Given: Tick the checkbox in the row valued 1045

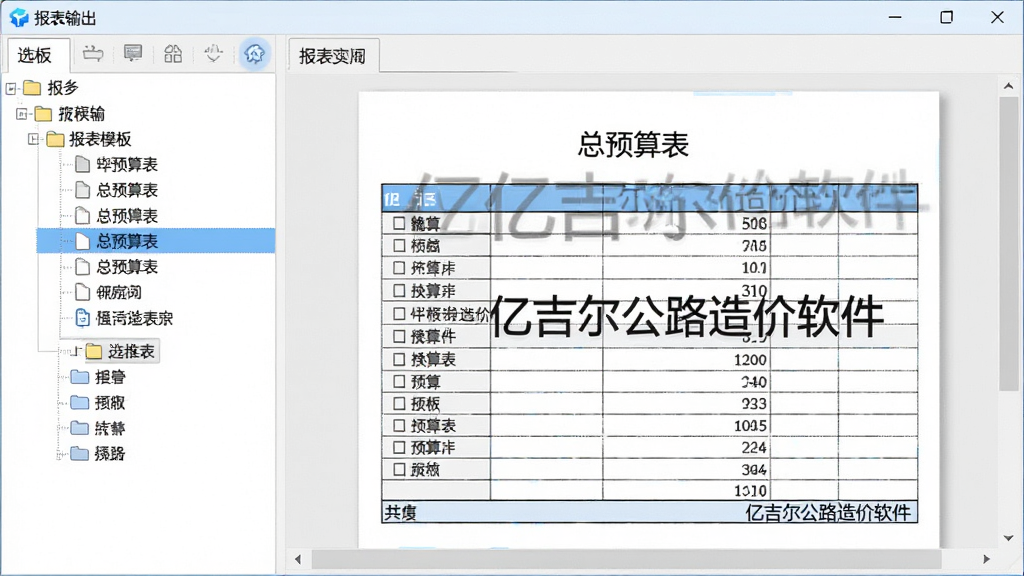Looking at the screenshot, I should click(x=399, y=426).
